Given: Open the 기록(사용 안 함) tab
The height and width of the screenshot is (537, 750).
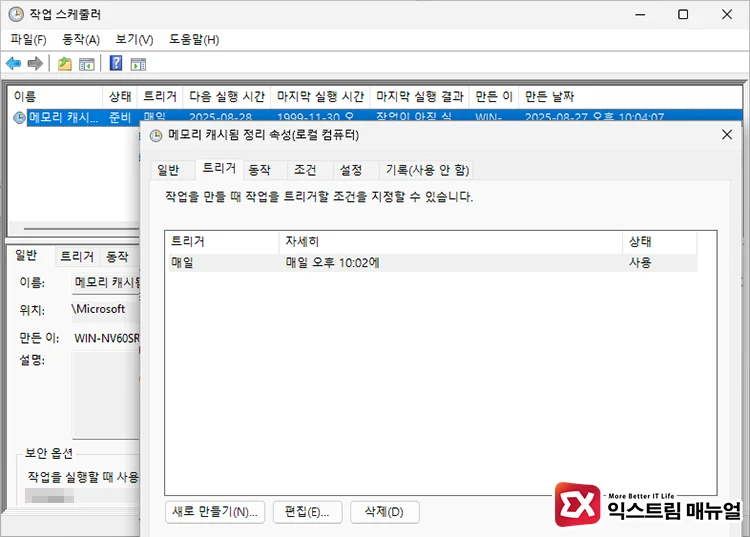Looking at the screenshot, I should click(x=427, y=170).
